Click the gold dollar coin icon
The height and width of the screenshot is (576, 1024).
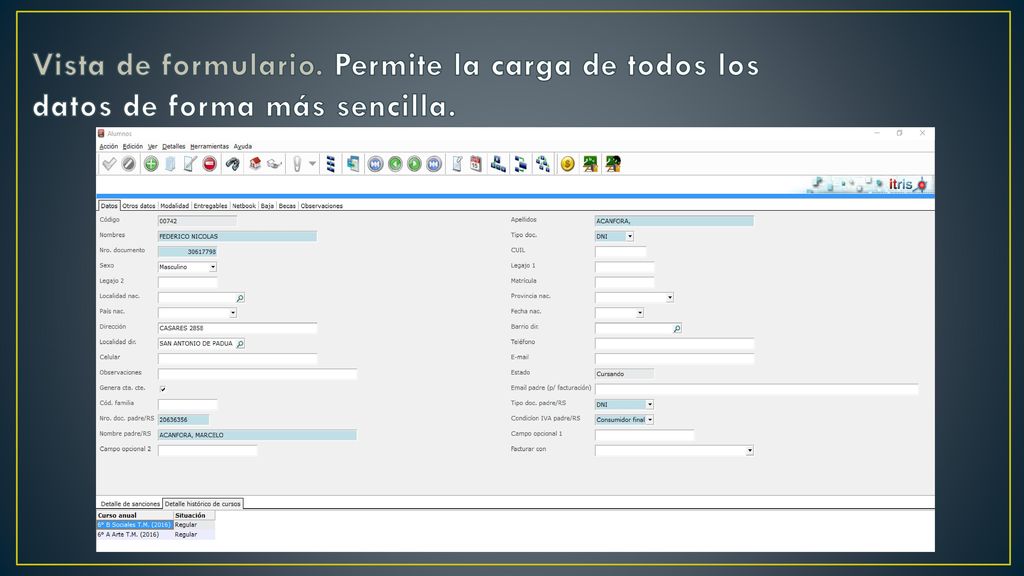(568, 164)
